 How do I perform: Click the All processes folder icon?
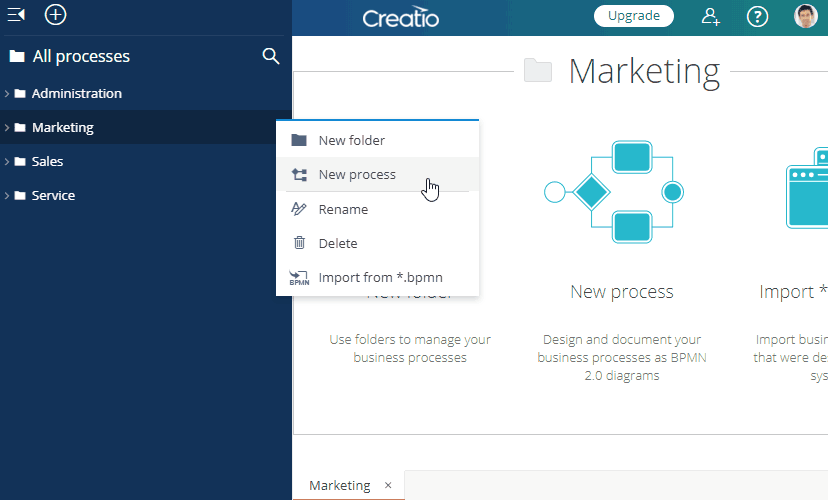(x=17, y=56)
